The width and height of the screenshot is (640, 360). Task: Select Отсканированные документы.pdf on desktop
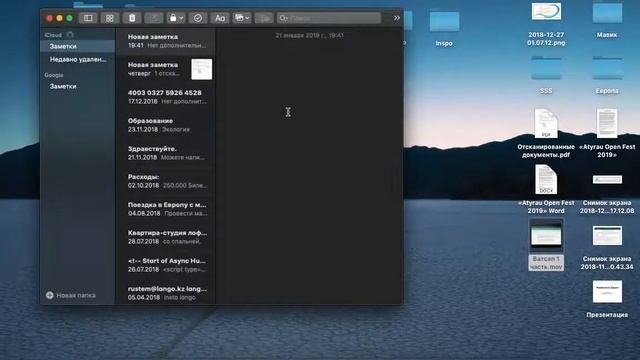(546, 133)
